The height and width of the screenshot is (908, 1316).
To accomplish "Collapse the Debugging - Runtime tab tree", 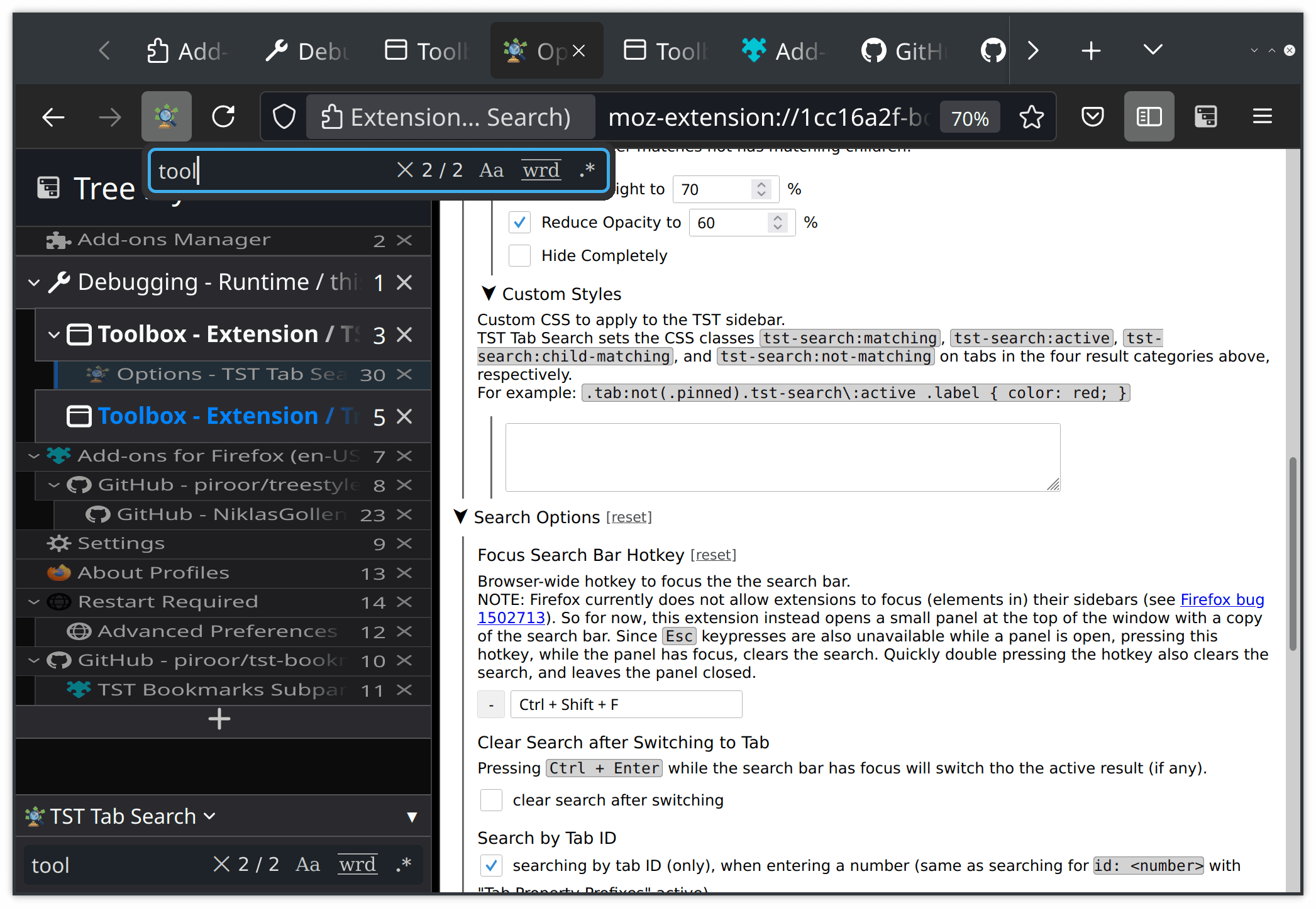I will click(x=34, y=283).
